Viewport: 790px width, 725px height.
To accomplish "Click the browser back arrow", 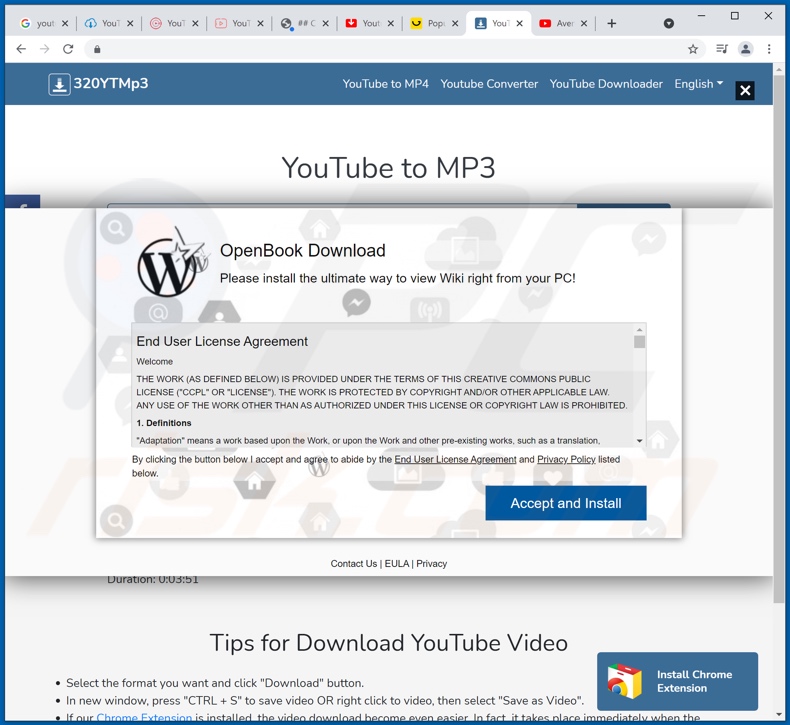I will [21, 49].
